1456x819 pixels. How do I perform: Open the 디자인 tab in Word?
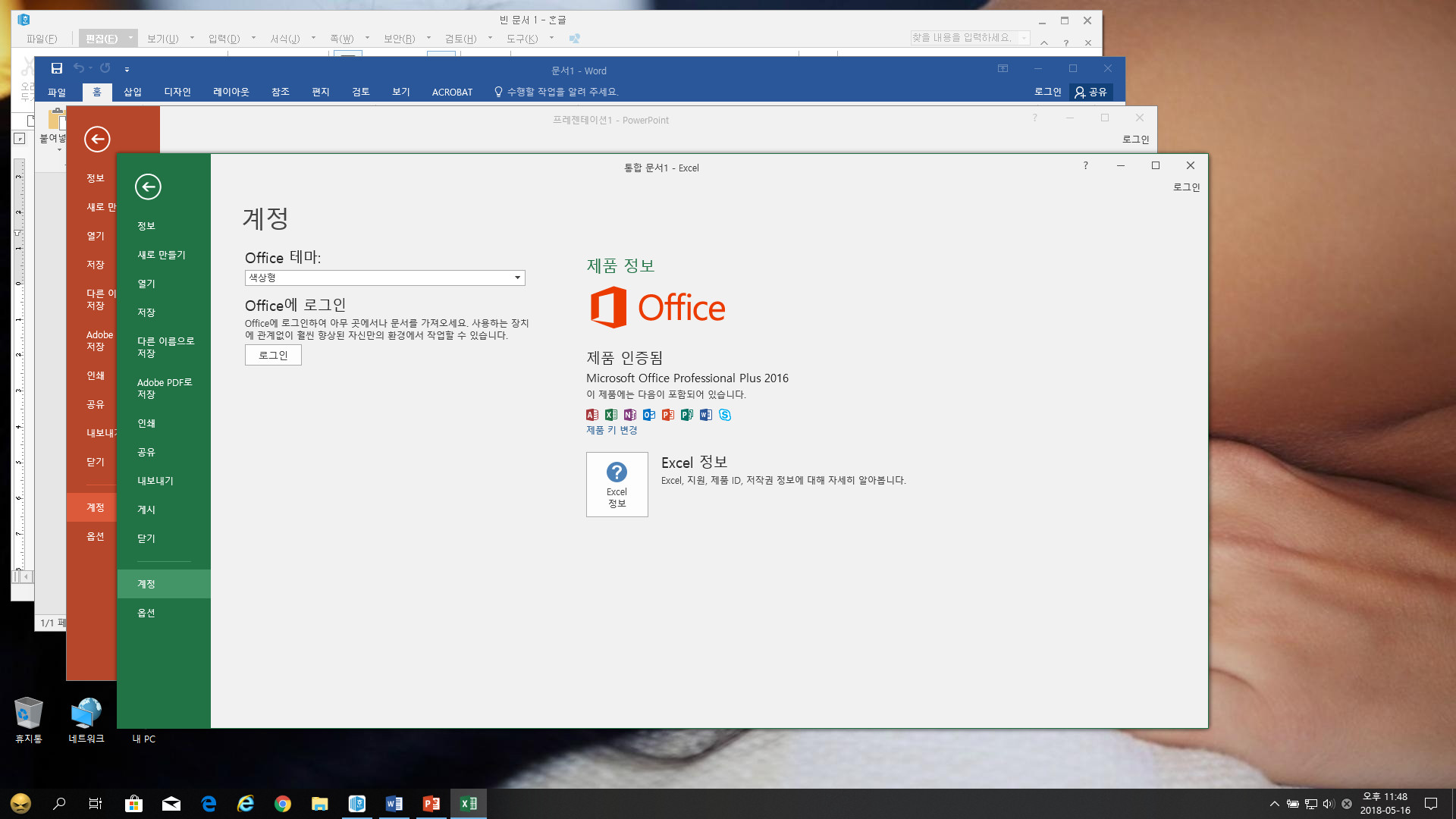(x=177, y=92)
